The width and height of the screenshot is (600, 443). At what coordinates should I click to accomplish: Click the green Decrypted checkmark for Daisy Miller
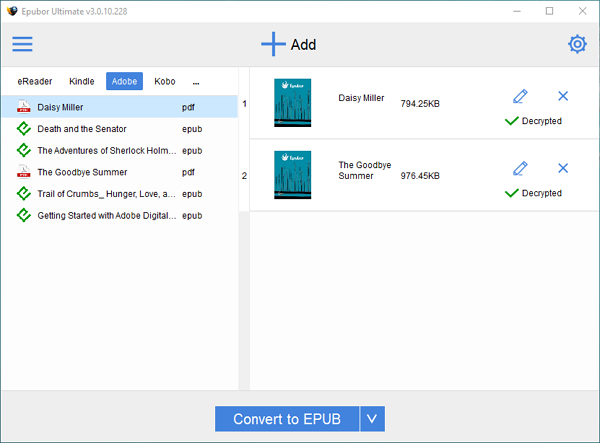tap(512, 121)
